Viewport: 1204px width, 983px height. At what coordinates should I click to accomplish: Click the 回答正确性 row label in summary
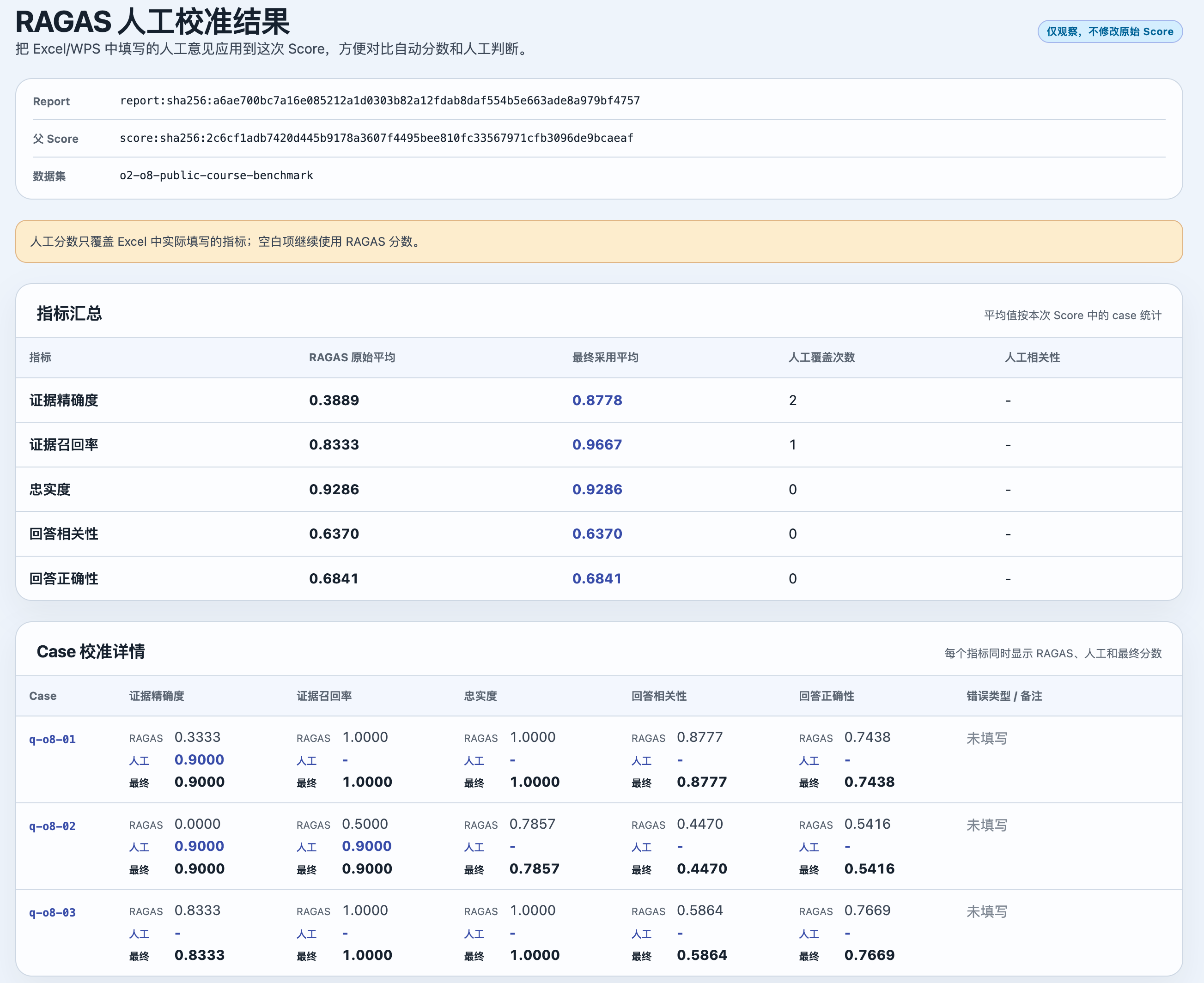63,579
